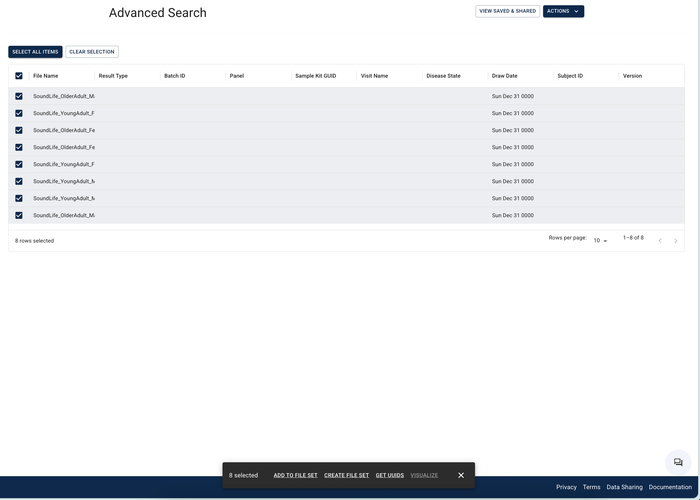
Task: Sort by File Name column header
Action: (x=46, y=76)
